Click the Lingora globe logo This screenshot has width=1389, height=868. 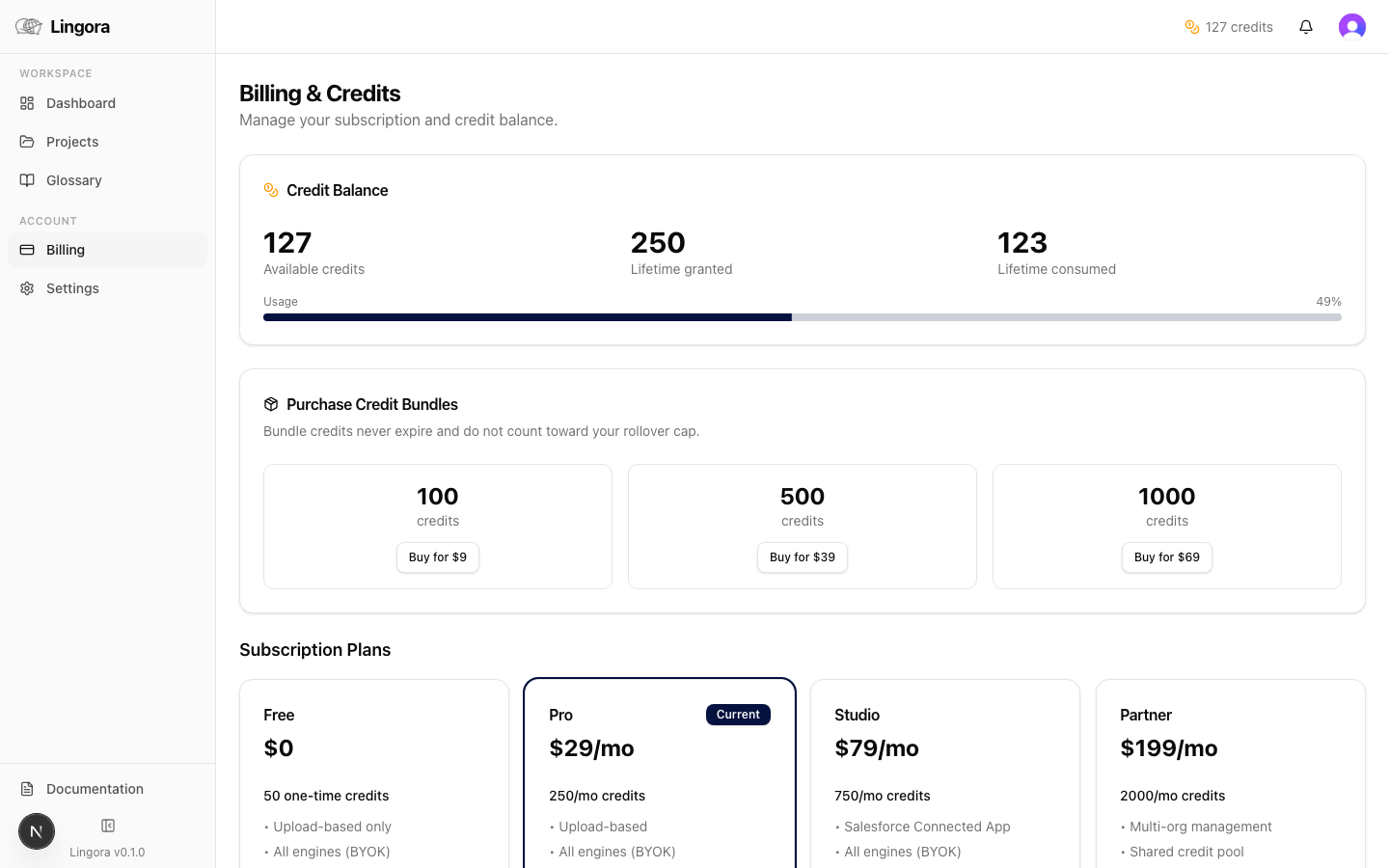(28, 26)
